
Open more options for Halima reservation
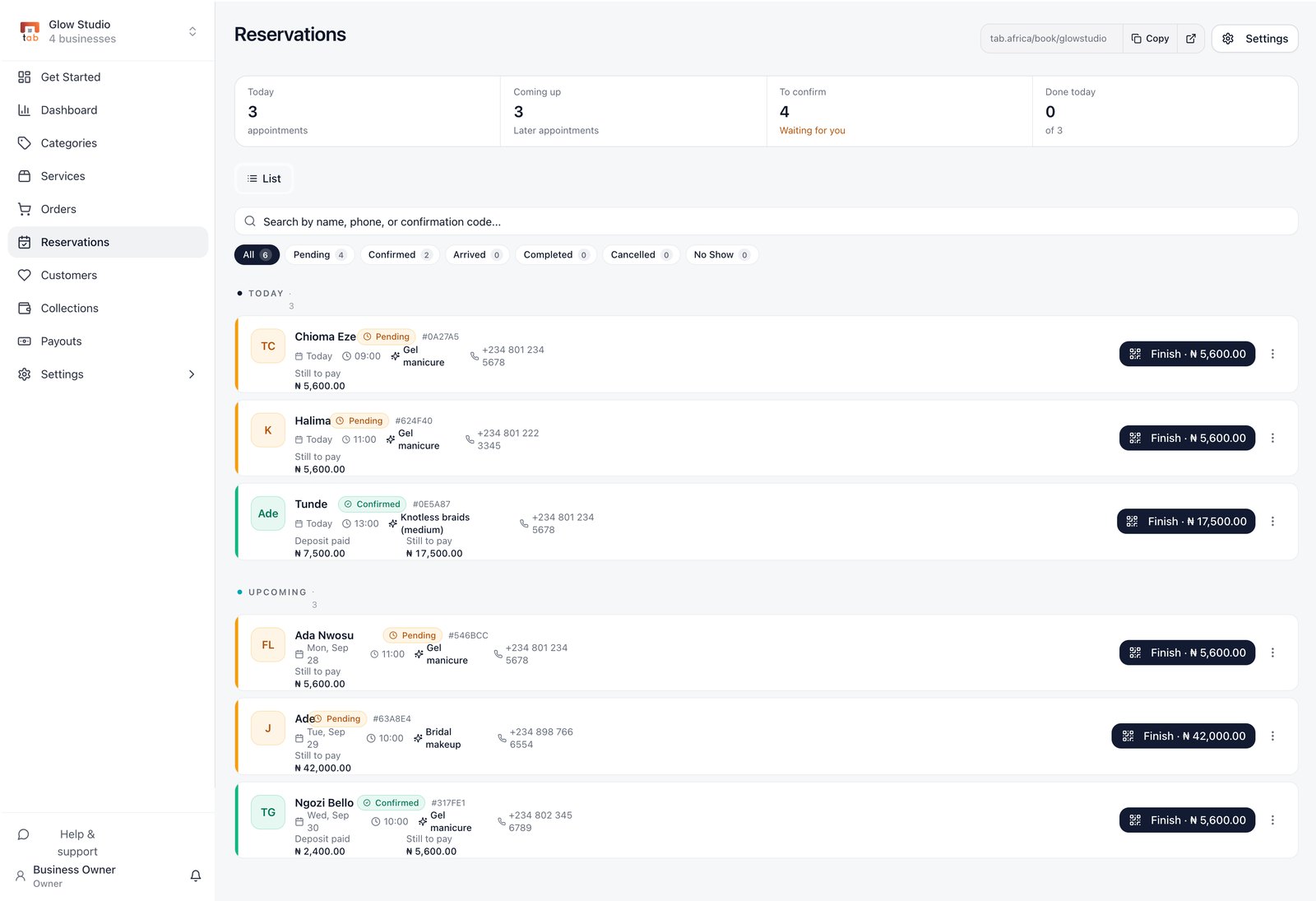1272,438
